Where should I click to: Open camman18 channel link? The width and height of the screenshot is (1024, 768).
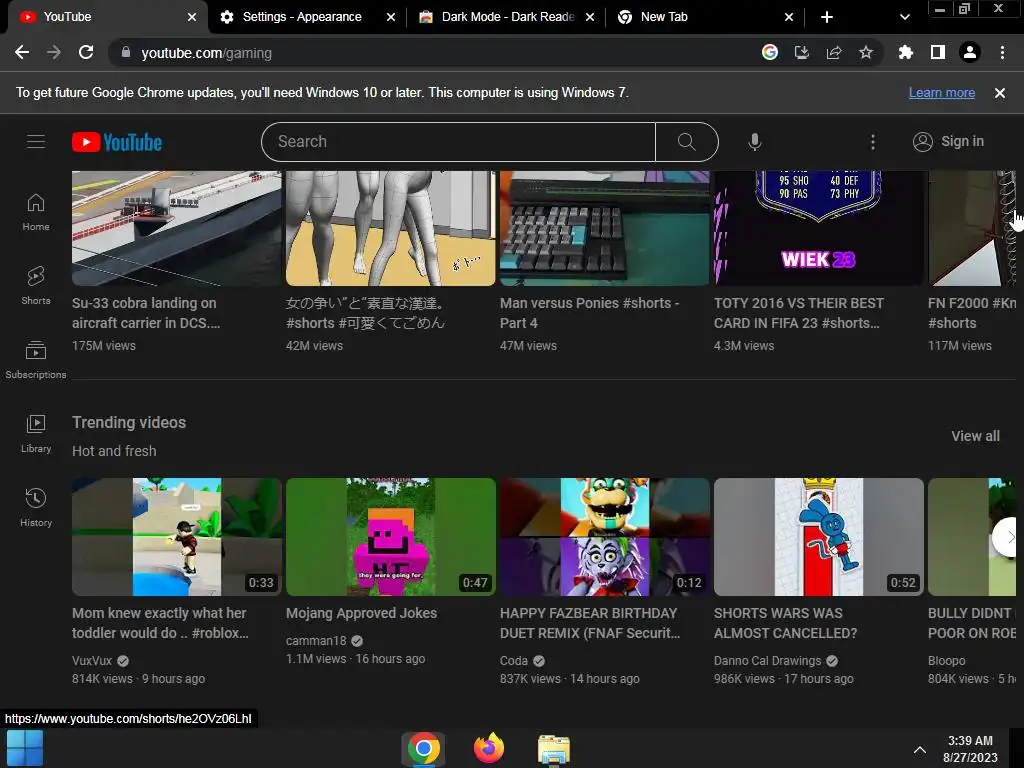[x=316, y=641]
